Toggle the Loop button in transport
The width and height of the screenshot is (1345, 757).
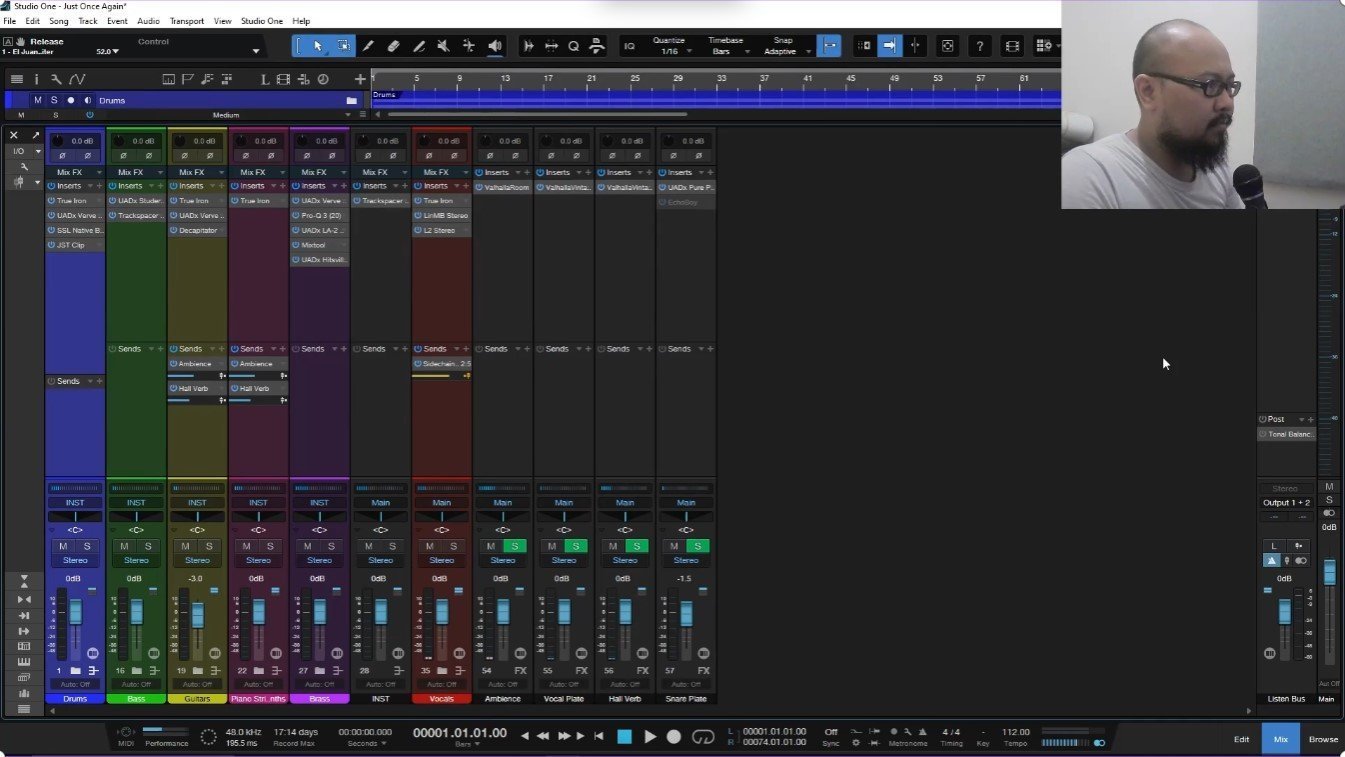(x=703, y=736)
